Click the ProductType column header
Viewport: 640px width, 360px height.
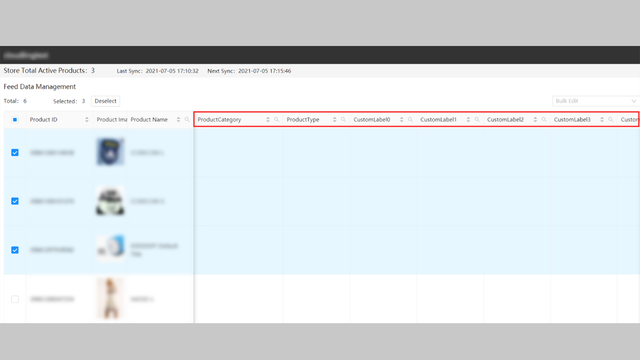coord(303,120)
